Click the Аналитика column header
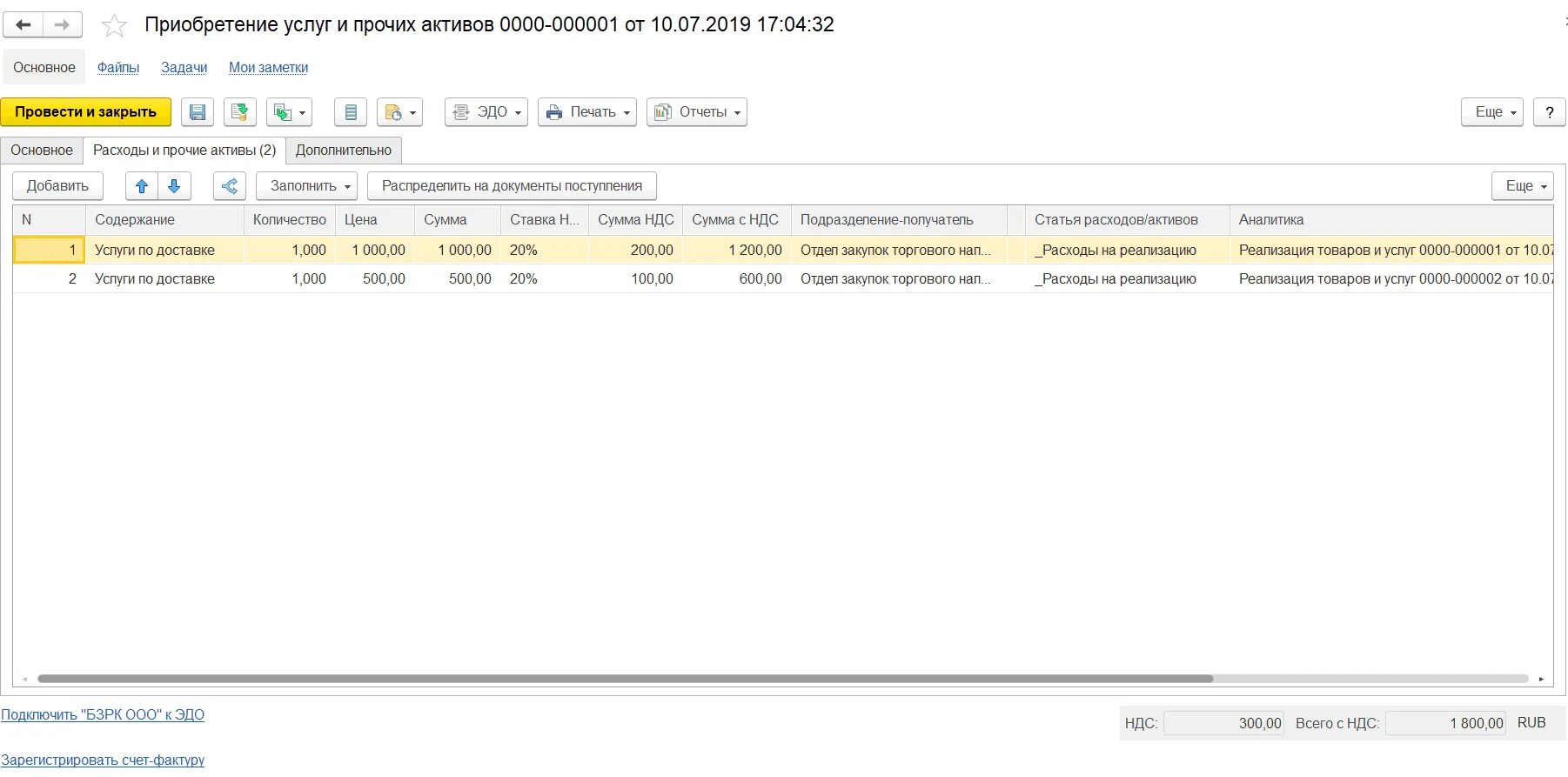 click(1391, 220)
